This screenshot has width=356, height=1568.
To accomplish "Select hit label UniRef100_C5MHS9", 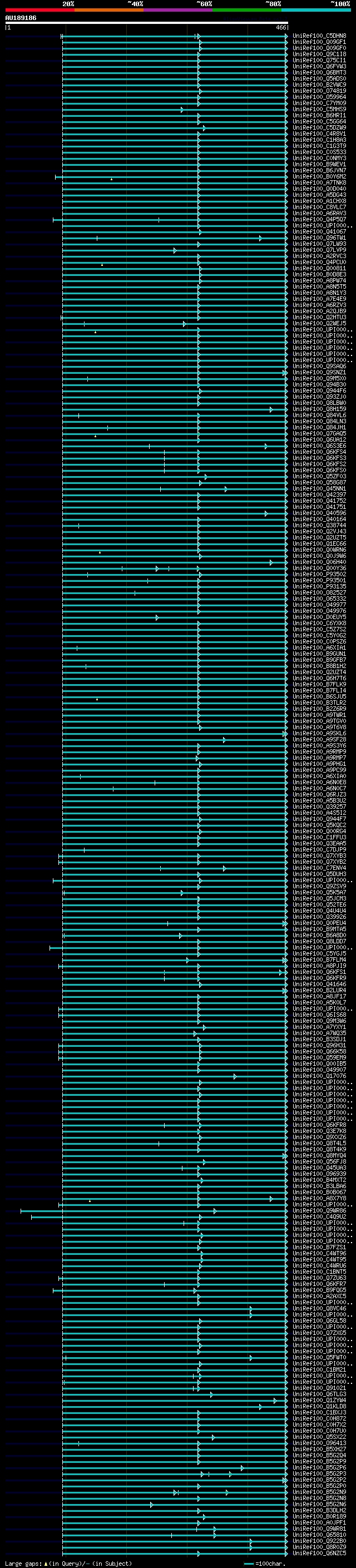I will (x=319, y=109).
